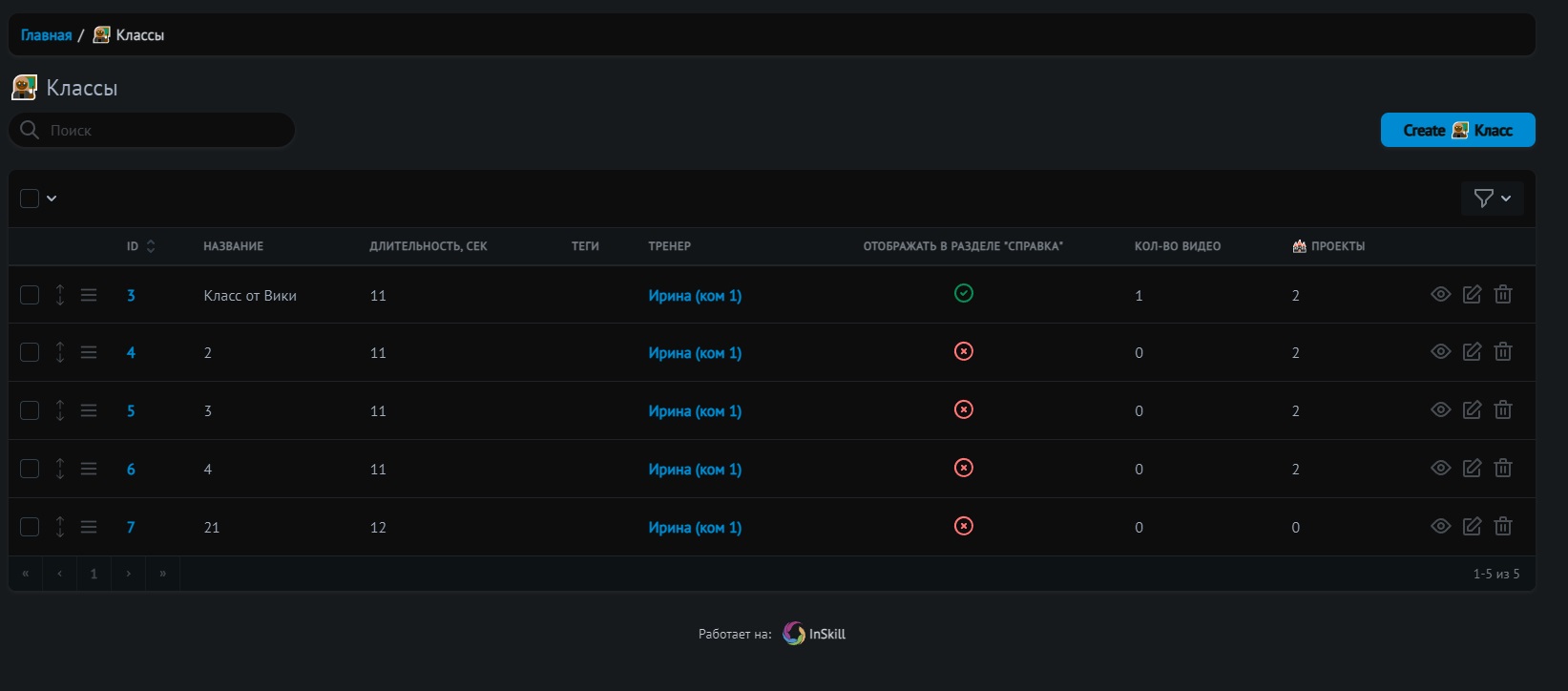1568x691 pixels.
Task: Click the red cross status in row 4
Action: (964, 352)
